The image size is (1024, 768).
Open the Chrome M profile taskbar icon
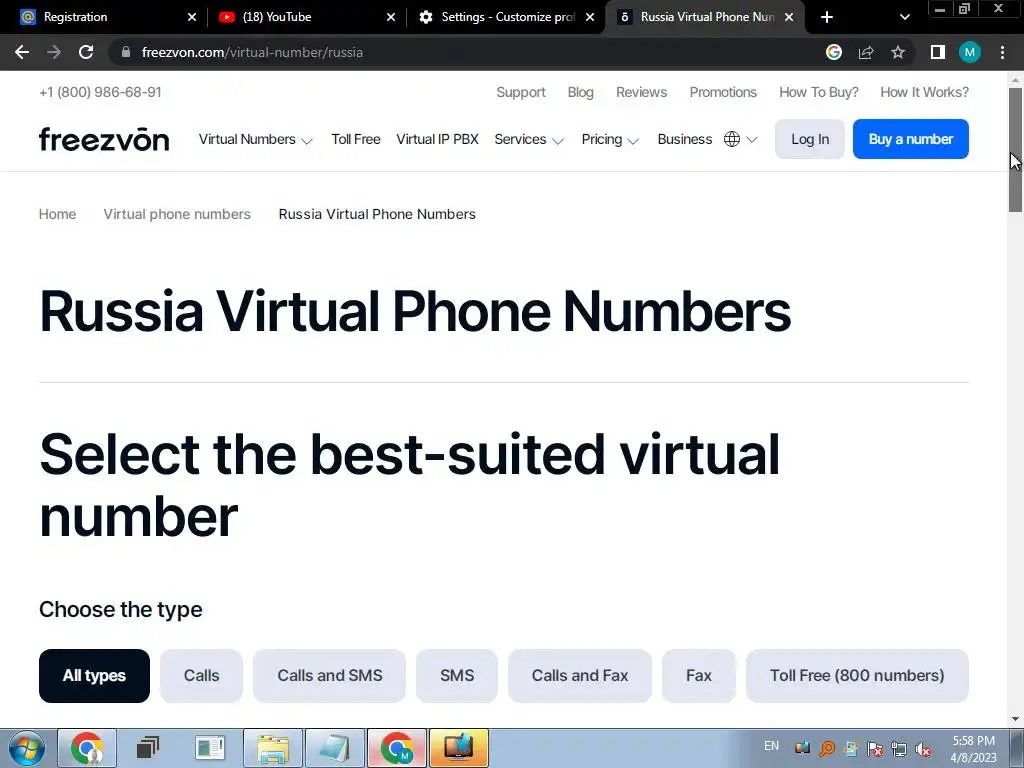pos(396,748)
